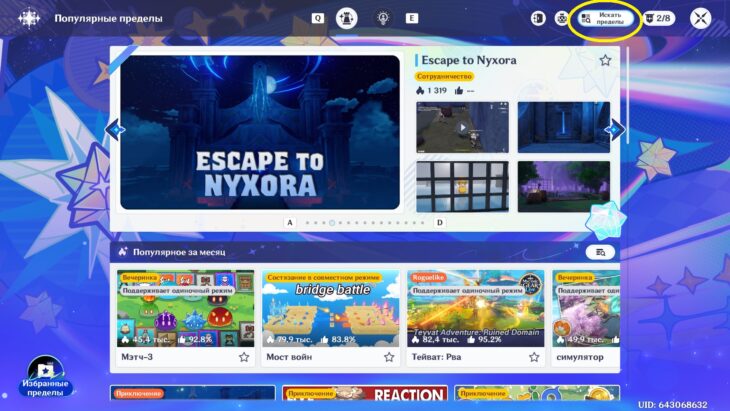The image size is (730, 411).
Task: Click the Escape to Nyxora main banner
Action: coord(260,133)
